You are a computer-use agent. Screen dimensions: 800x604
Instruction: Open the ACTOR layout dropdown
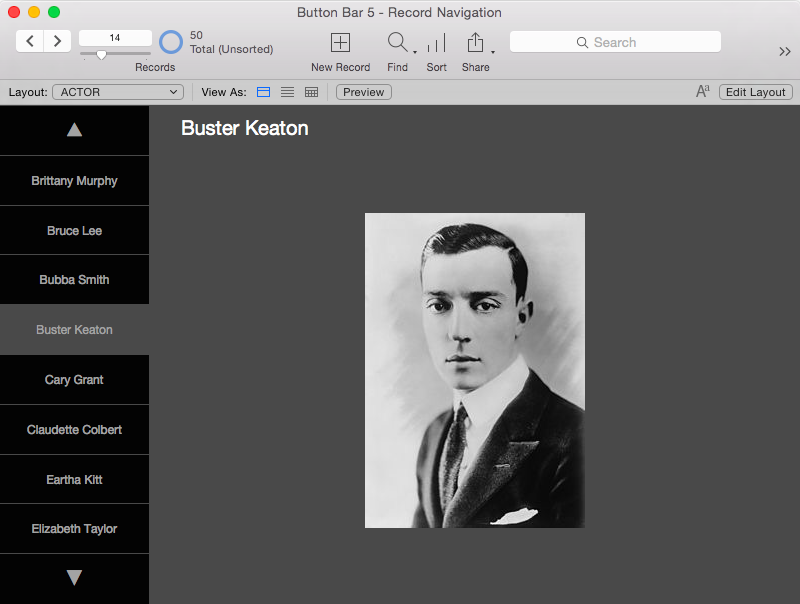click(x=117, y=90)
